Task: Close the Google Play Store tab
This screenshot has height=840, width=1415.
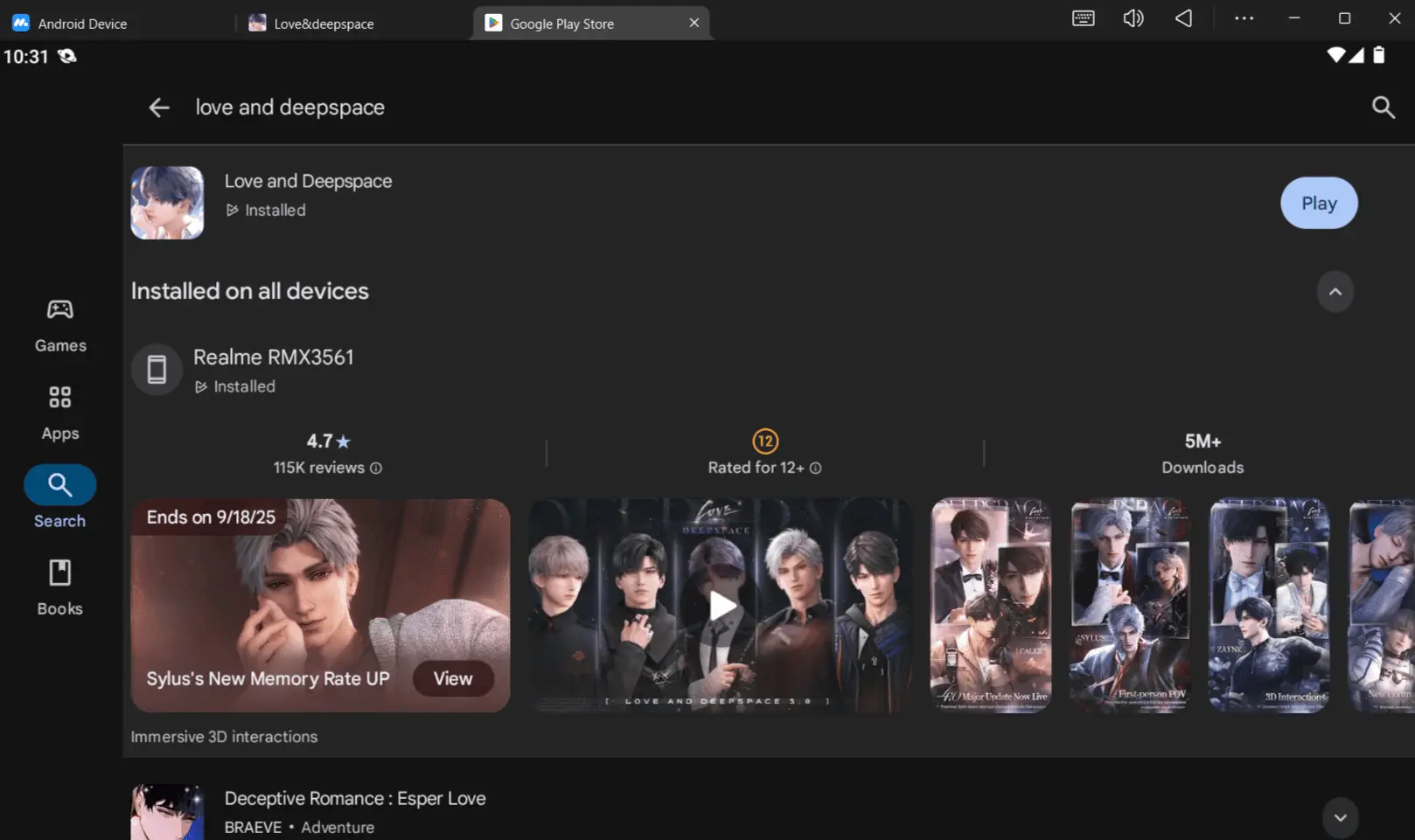Action: pyautogui.click(x=694, y=23)
